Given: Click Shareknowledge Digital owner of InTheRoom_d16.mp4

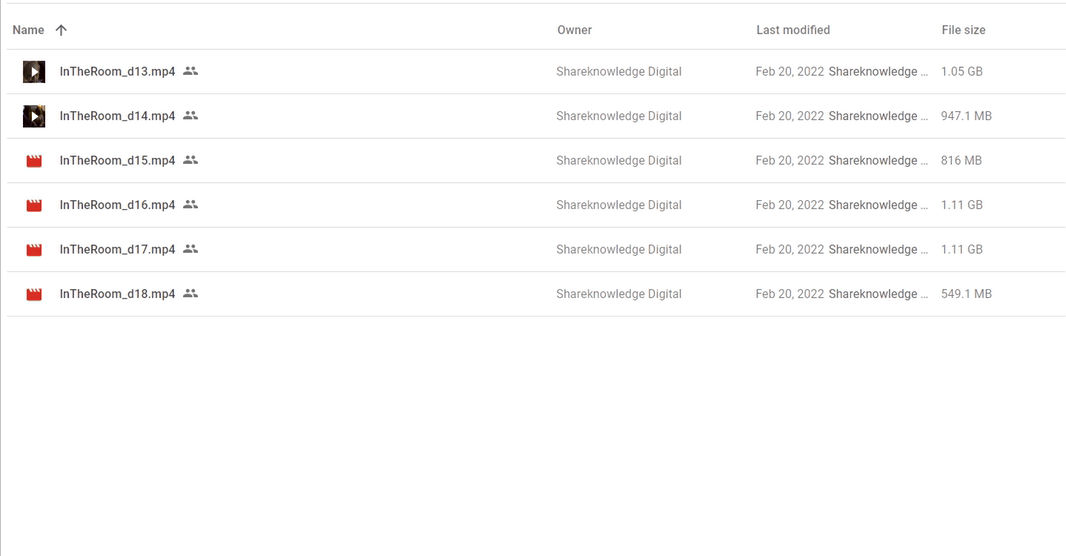Looking at the screenshot, I should (x=619, y=205).
